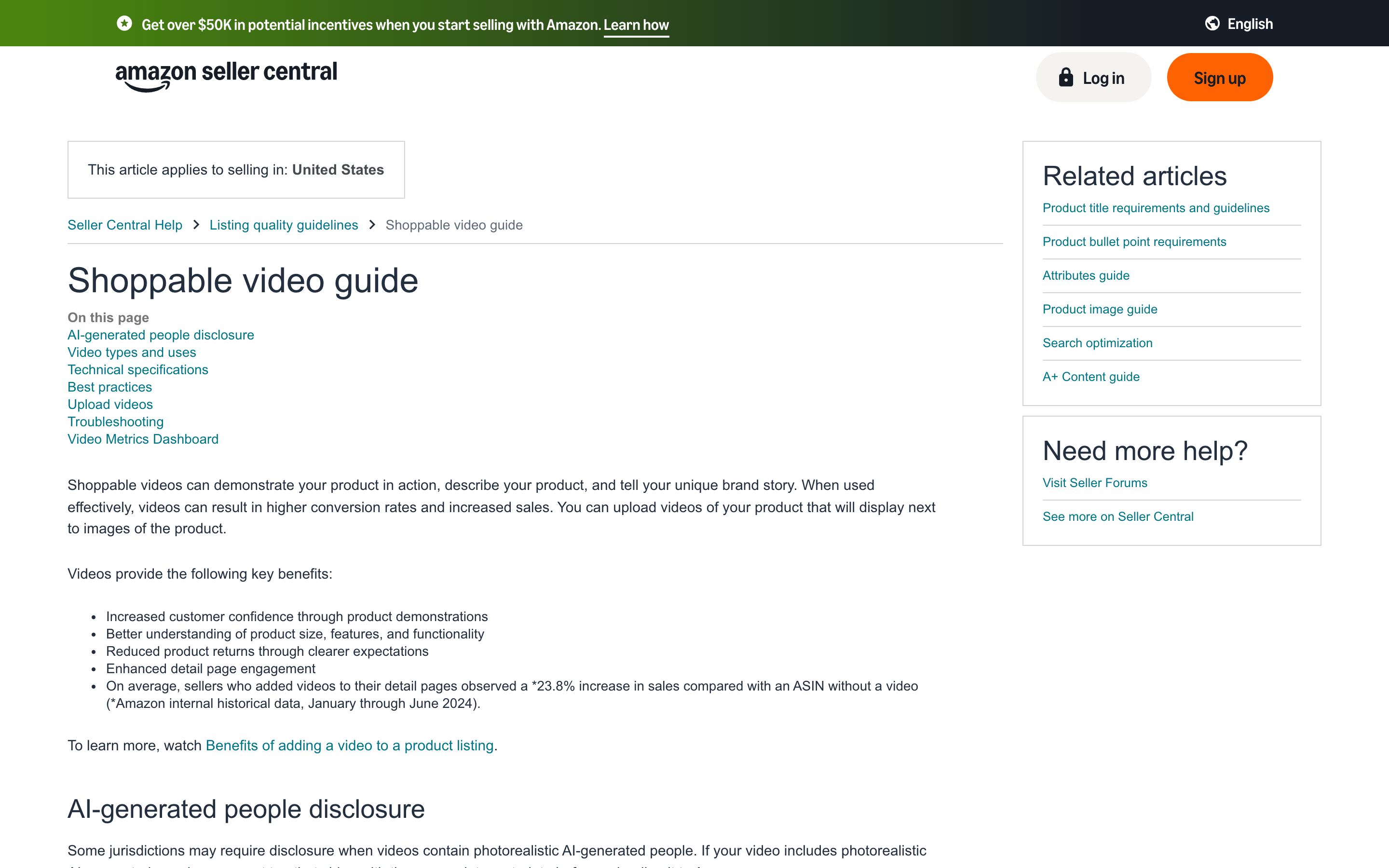Open the English language selector
Image resolution: width=1389 pixels, height=868 pixels.
pyautogui.click(x=1239, y=24)
